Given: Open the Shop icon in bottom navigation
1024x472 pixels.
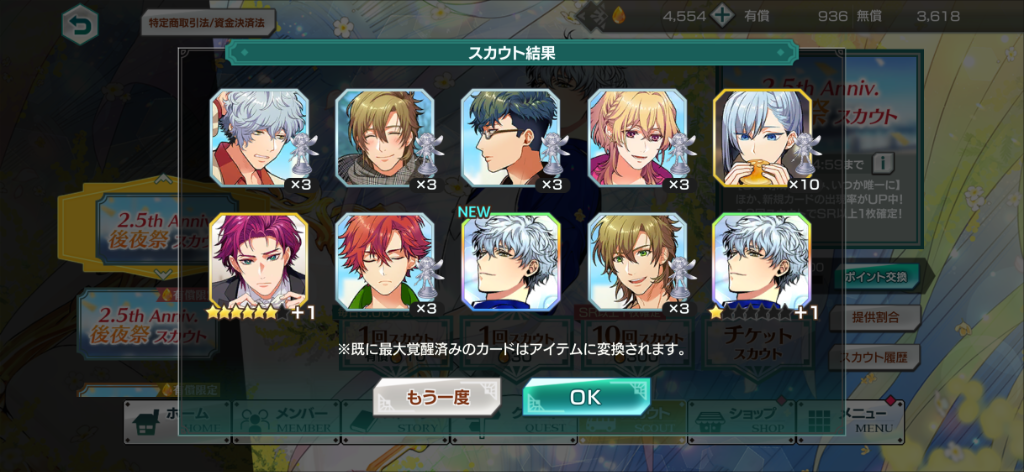Looking at the screenshot, I should click(709, 422).
